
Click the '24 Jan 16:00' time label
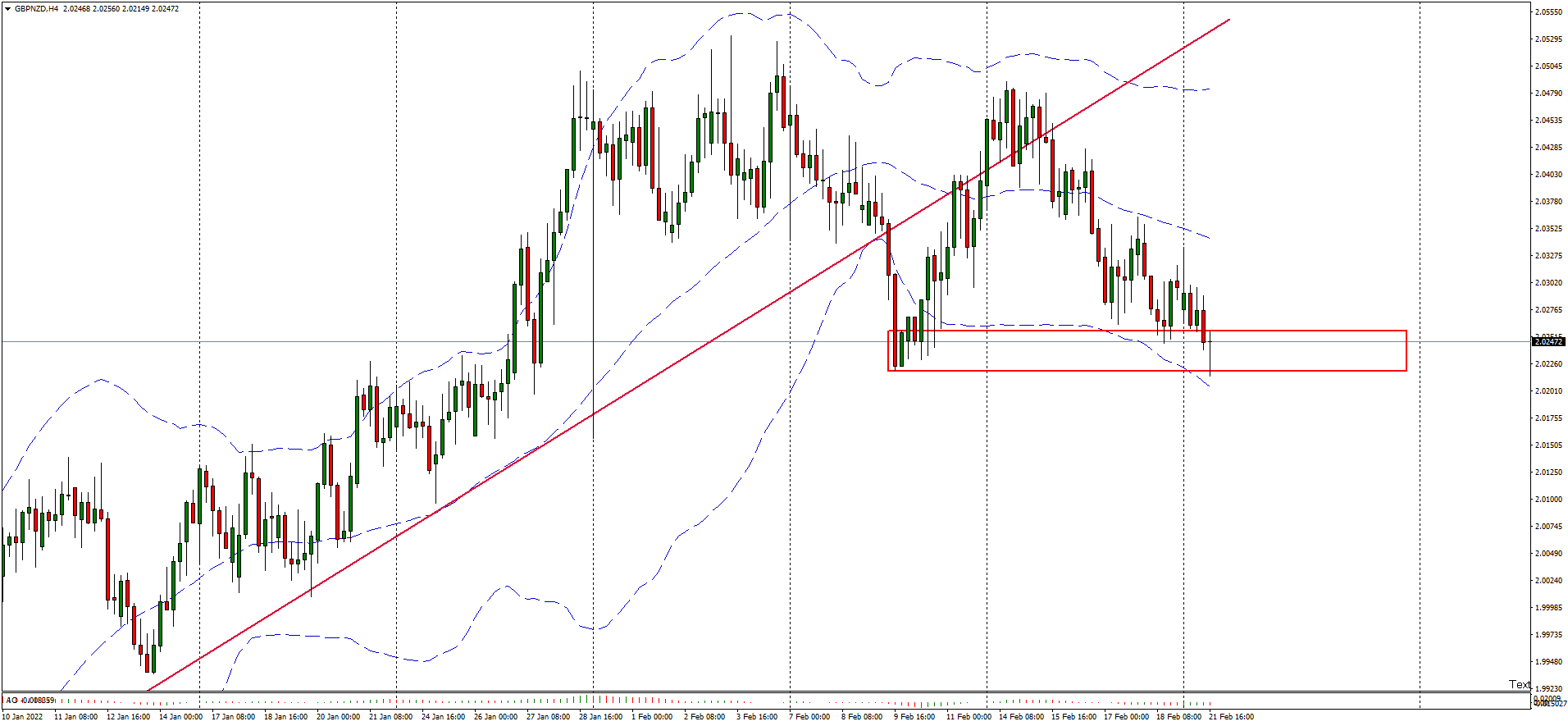[443, 717]
